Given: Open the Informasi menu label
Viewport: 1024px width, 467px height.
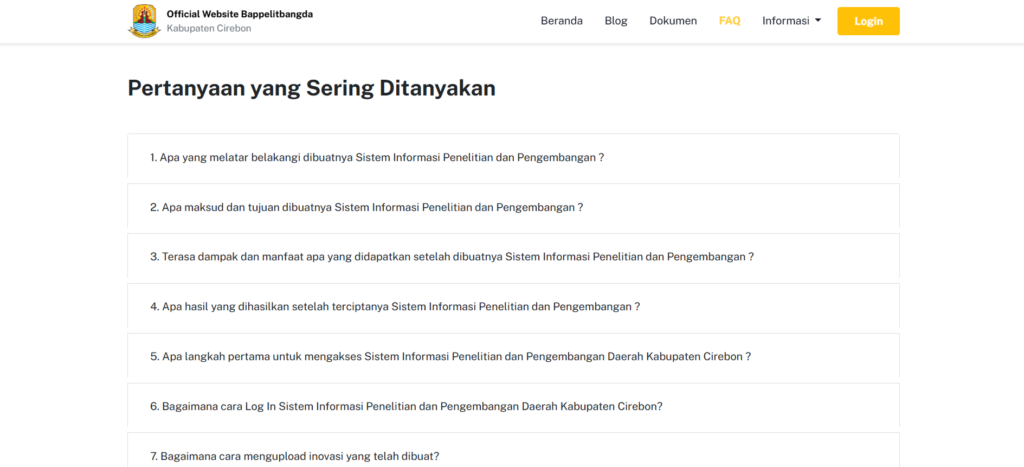Looking at the screenshot, I should click(786, 21).
